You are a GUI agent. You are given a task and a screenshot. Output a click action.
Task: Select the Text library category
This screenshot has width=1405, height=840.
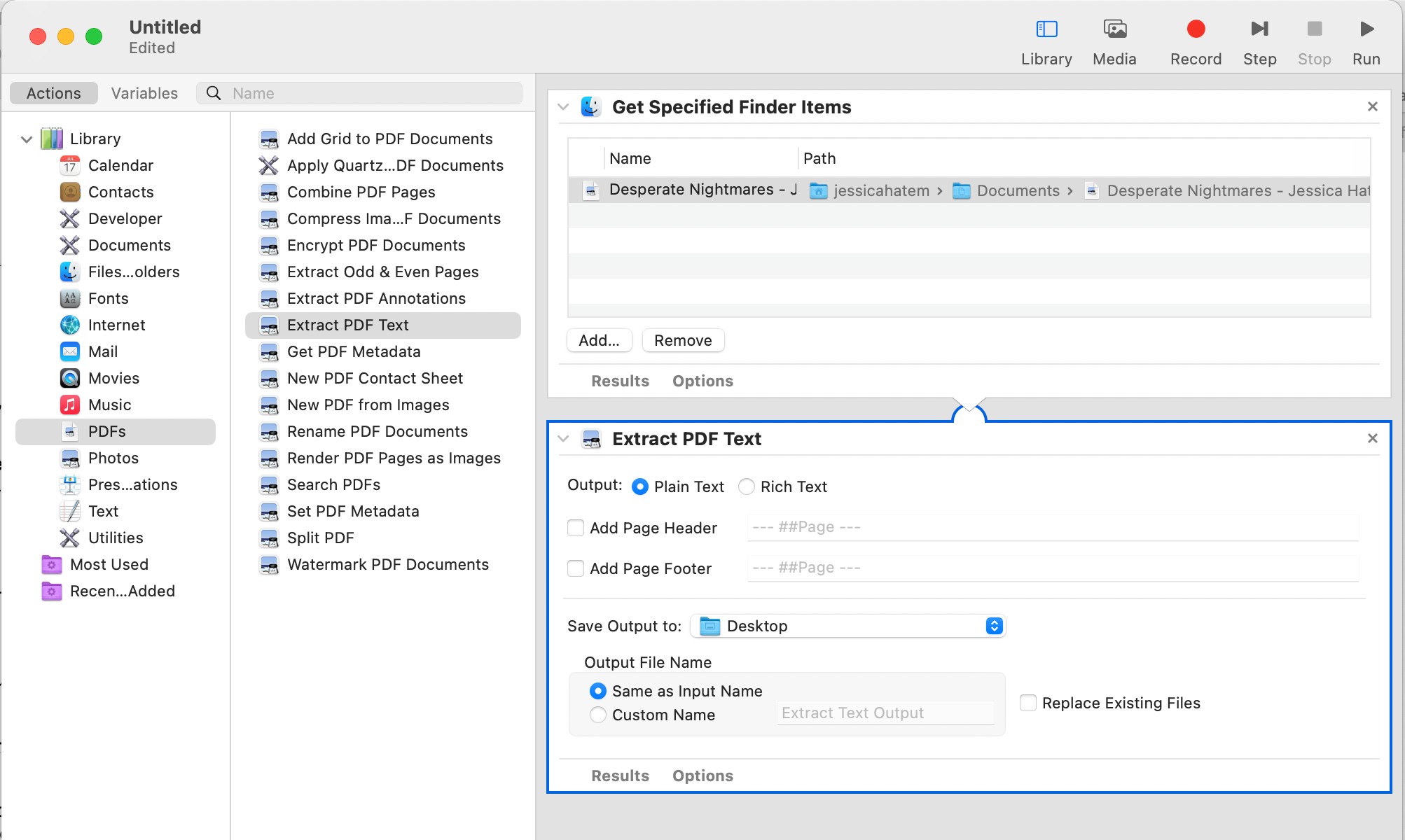pos(104,512)
